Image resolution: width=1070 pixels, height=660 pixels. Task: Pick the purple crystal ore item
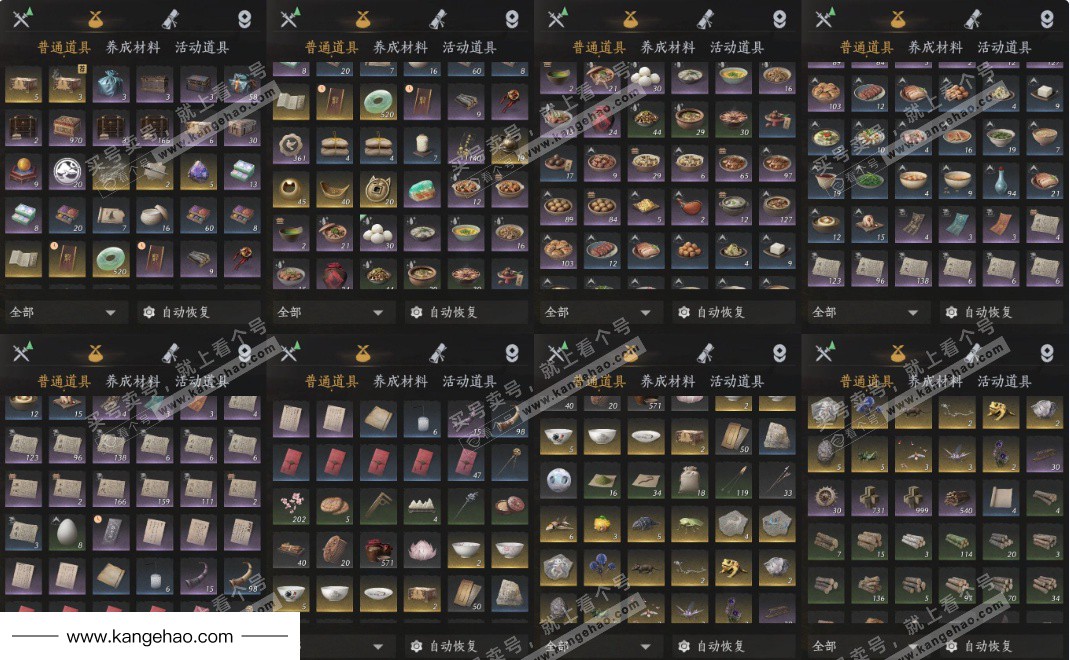click(199, 173)
